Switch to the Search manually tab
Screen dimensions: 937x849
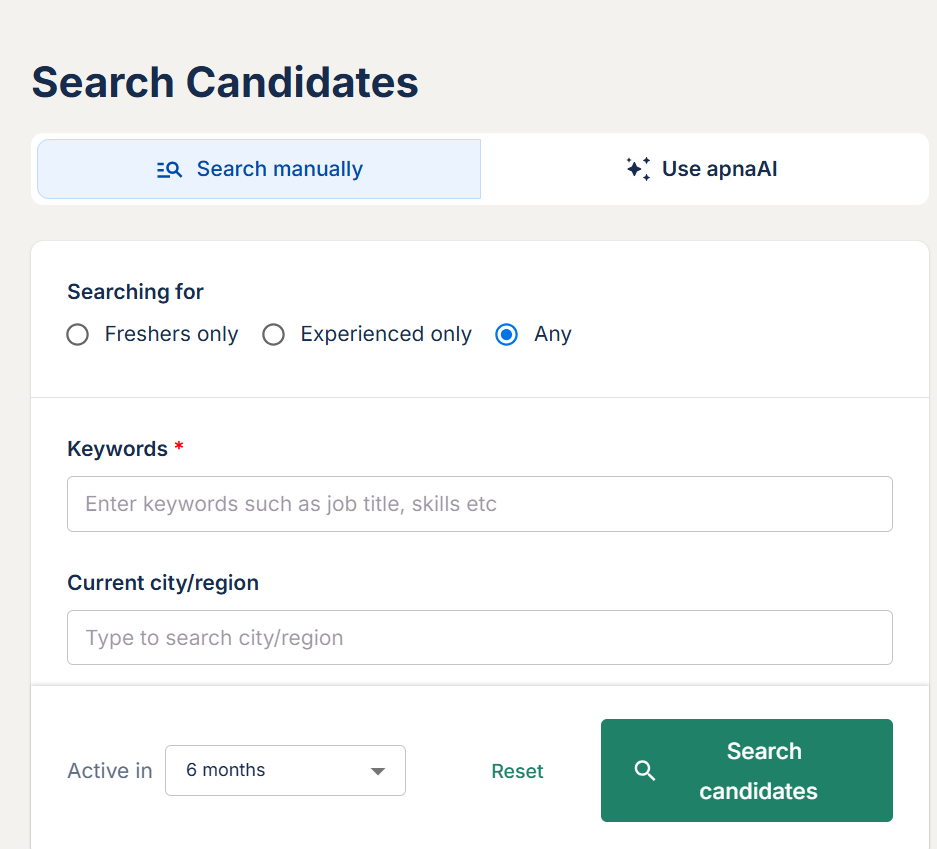(259, 169)
